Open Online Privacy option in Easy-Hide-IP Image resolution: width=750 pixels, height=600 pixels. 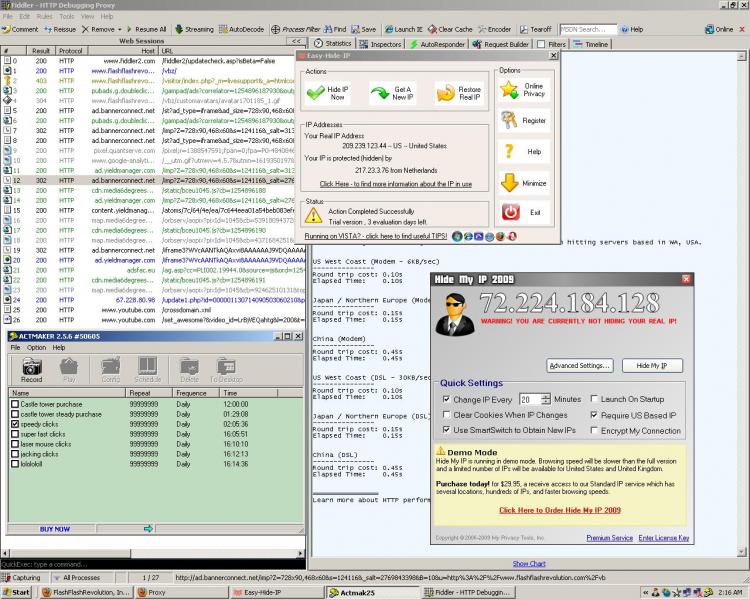[x=523, y=89]
